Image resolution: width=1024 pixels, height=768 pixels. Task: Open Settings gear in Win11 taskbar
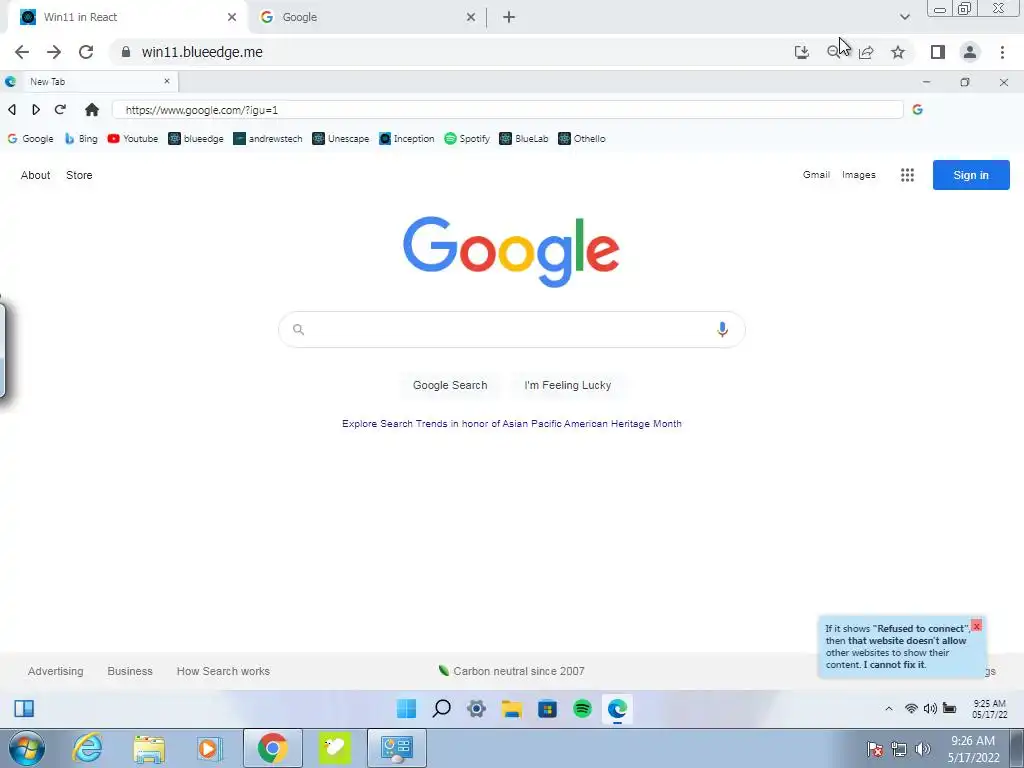[x=477, y=709]
